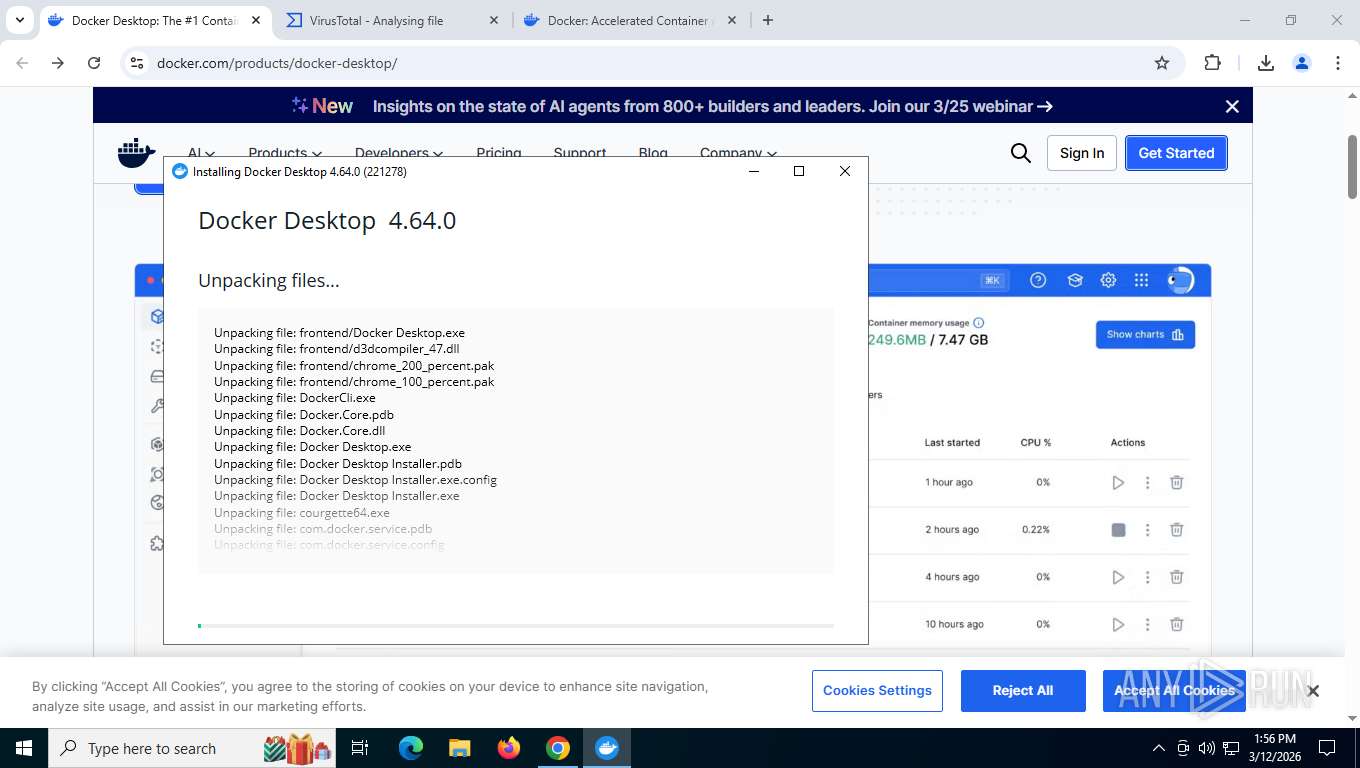Click the Get Started button
The height and width of the screenshot is (768, 1360).
[x=1176, y=153]
